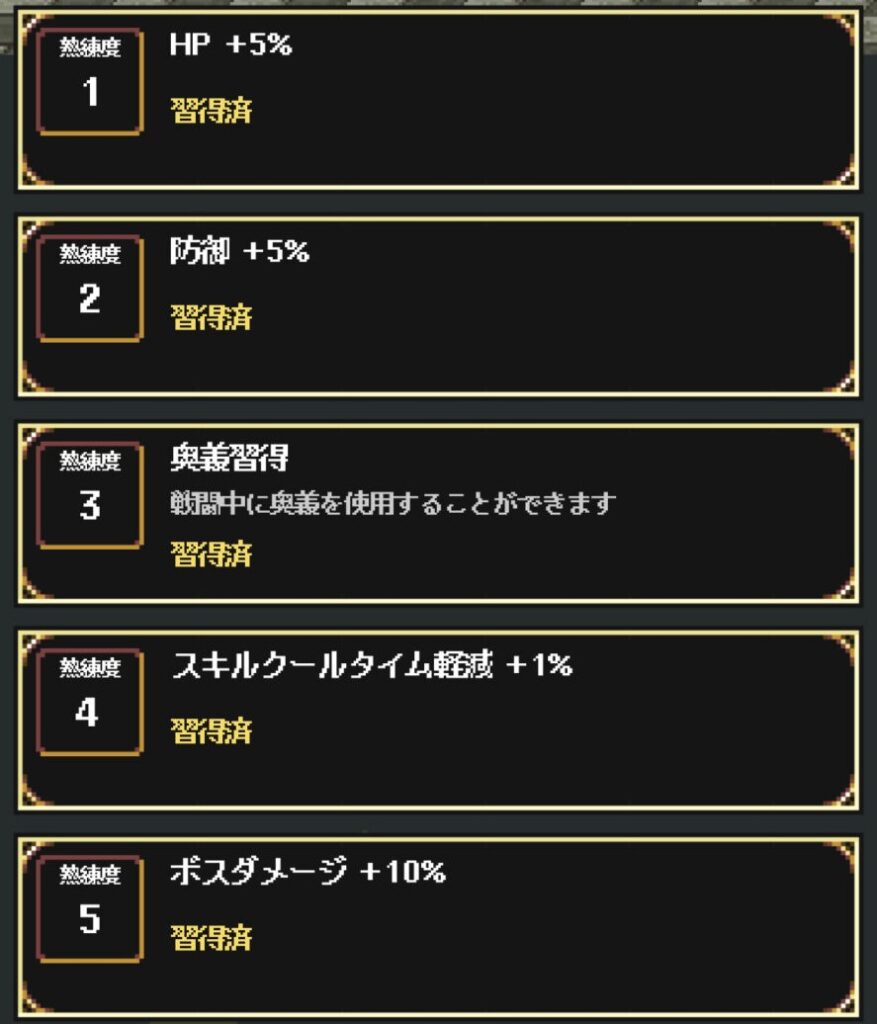The width and height of the screenshot is (877, 1024).
Task: Click 習得済 status under 防御 +5%
Action: (x=211, y=317)
